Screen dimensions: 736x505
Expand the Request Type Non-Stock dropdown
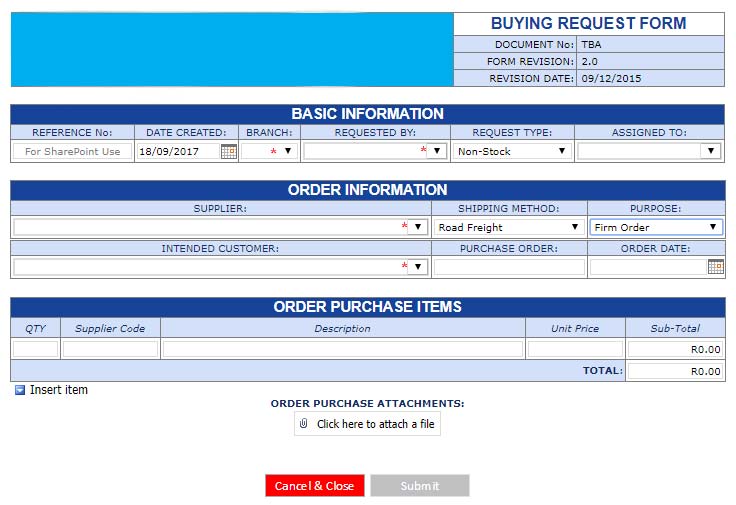pyautogui.click(x=562, y=152)
